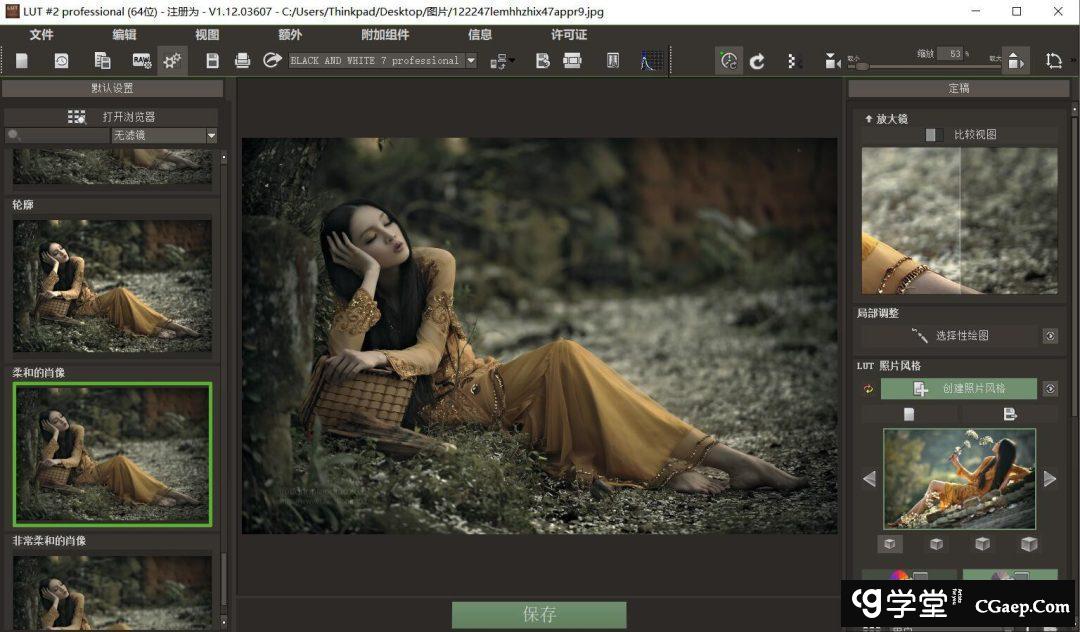
Task: Click the floppy disk save icon
Action: (x=212, y=61)
